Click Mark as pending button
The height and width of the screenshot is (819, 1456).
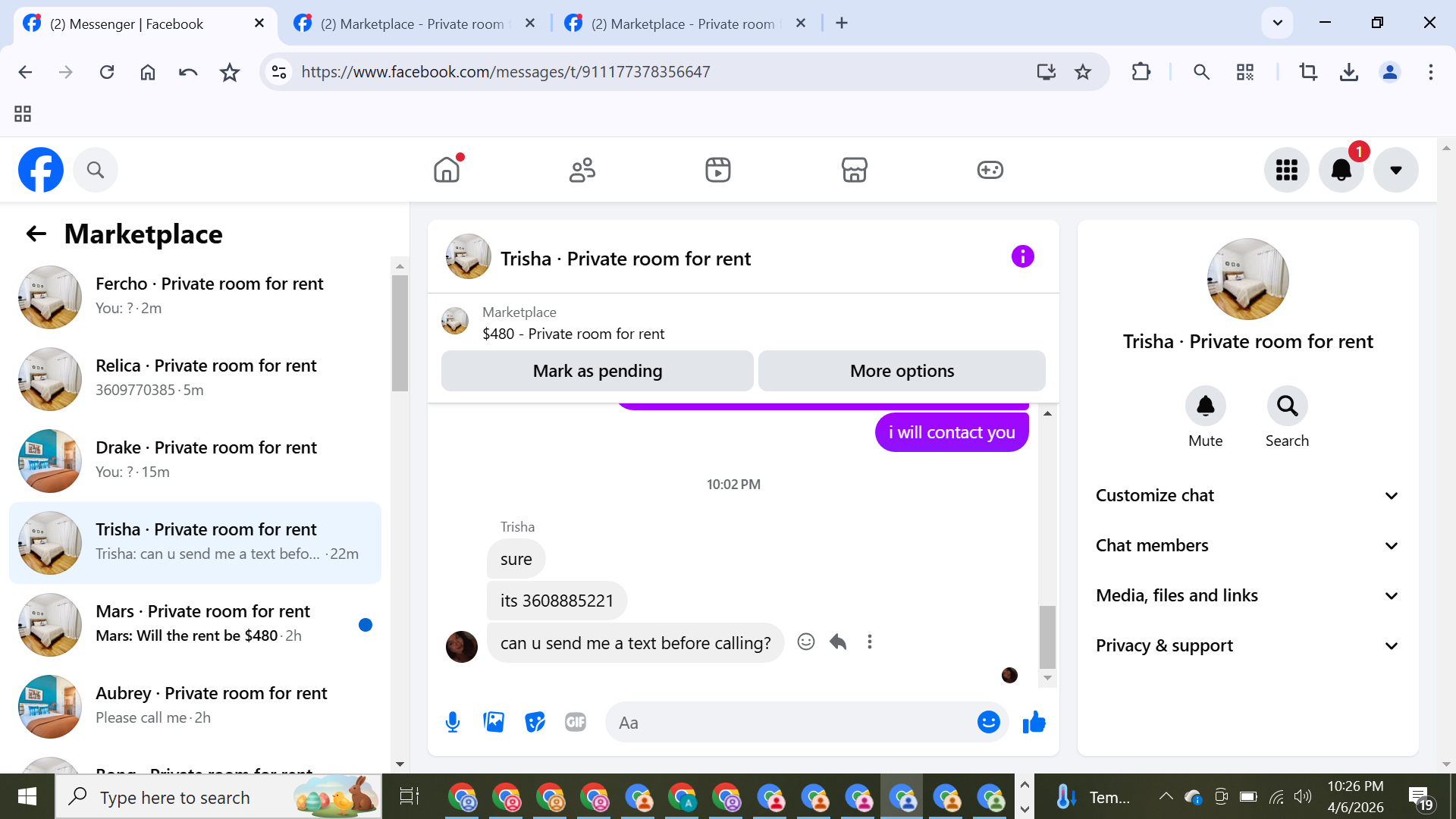598,371
